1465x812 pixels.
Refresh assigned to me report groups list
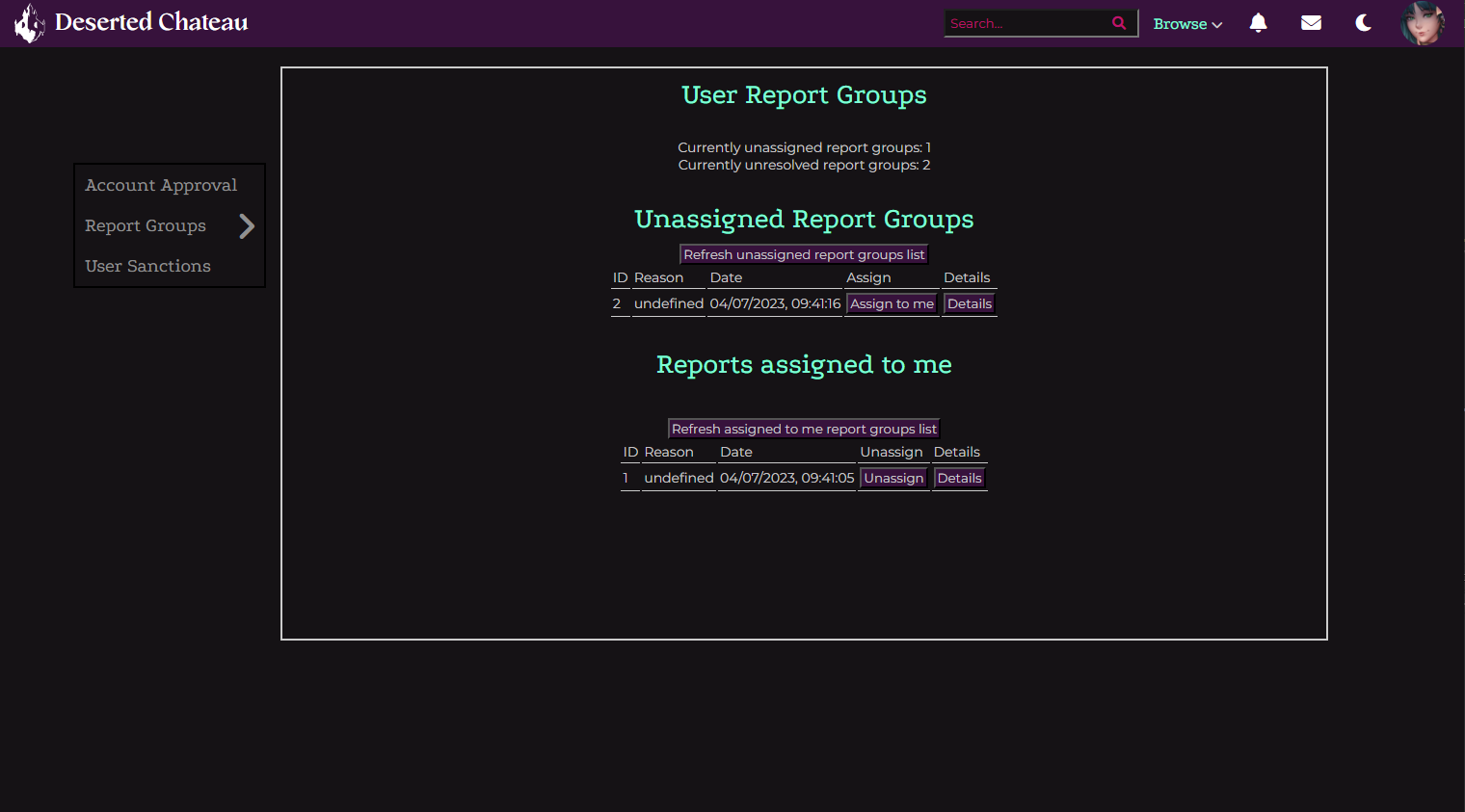pos(804,429)
